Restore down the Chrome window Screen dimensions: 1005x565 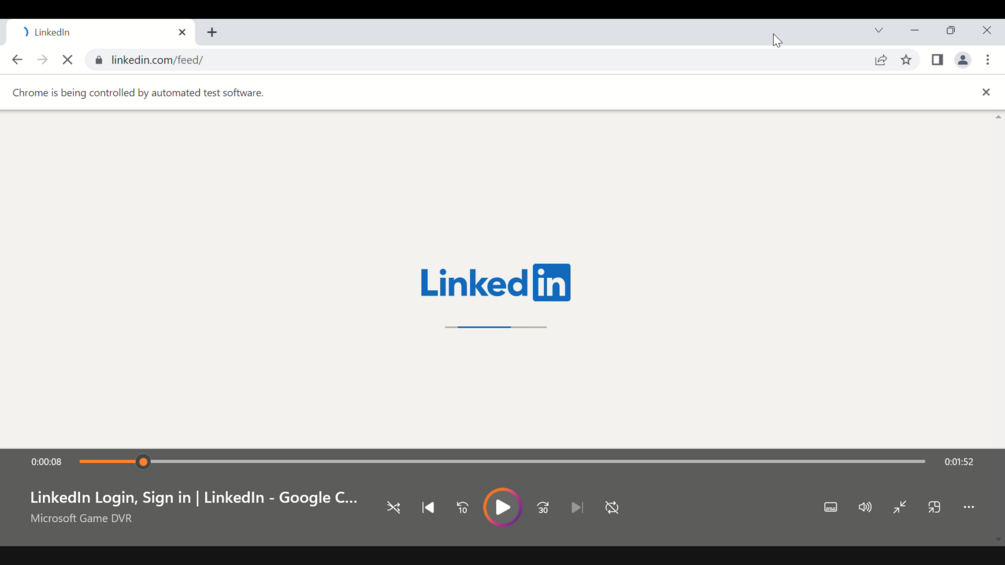coord(951,30)
